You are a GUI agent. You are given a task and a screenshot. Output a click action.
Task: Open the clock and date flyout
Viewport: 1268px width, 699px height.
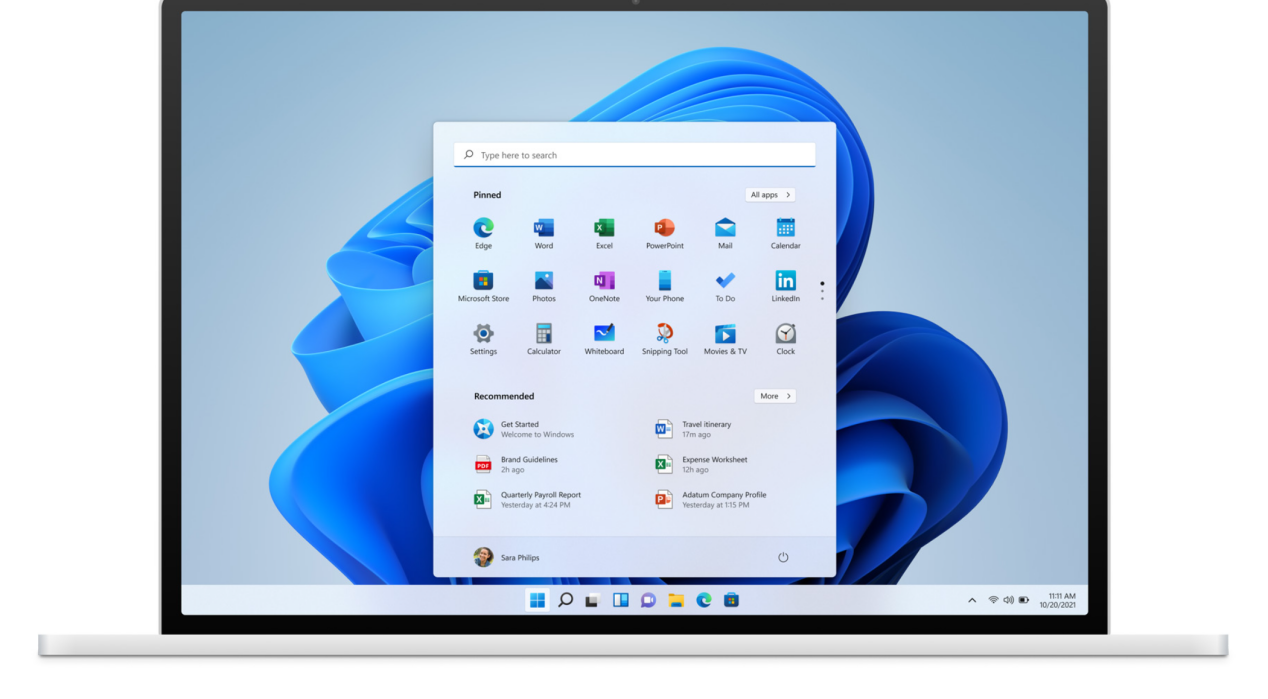[x=1058, y=600]
